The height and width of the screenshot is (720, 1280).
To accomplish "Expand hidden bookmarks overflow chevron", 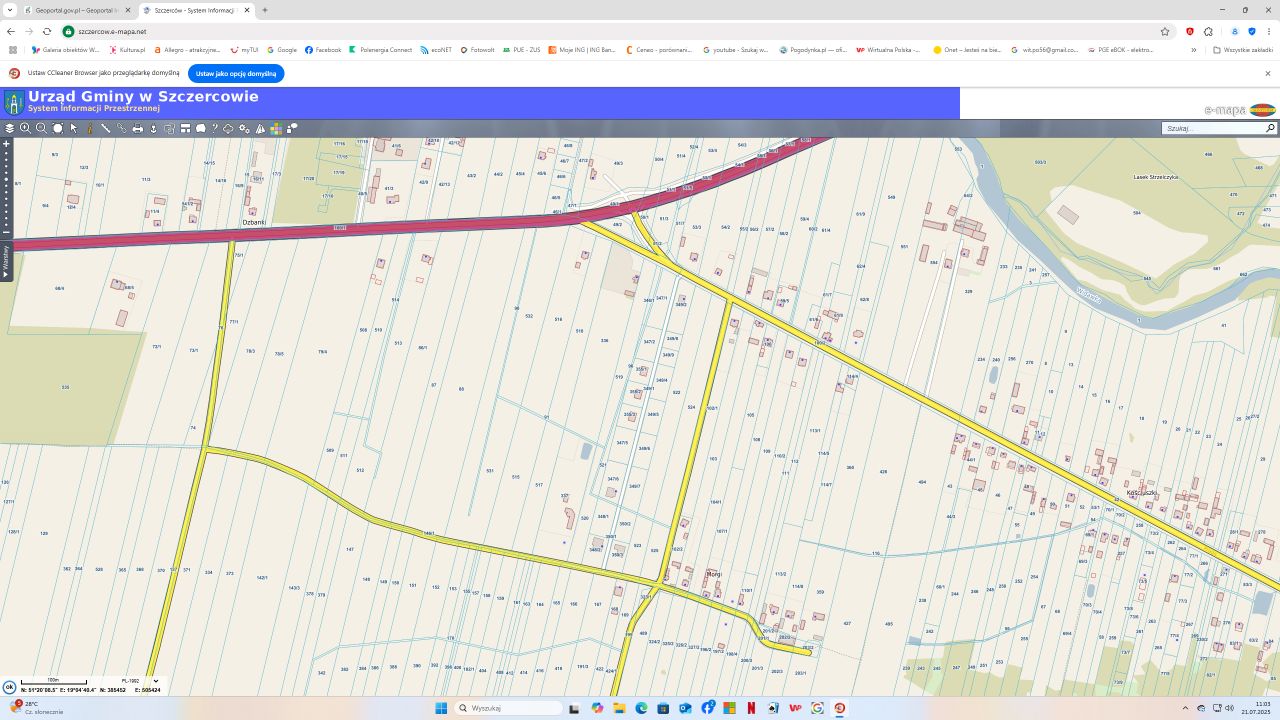I will (1193, 49).
